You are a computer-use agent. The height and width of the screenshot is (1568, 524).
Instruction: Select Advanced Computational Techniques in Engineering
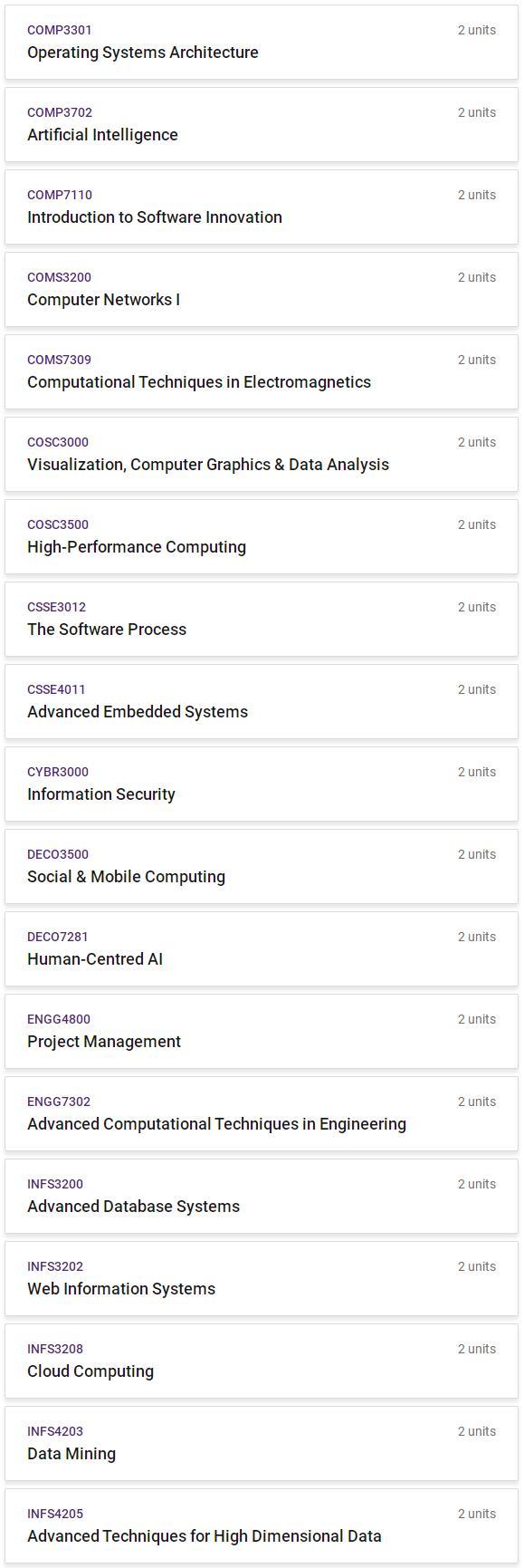coord(262,1114)
